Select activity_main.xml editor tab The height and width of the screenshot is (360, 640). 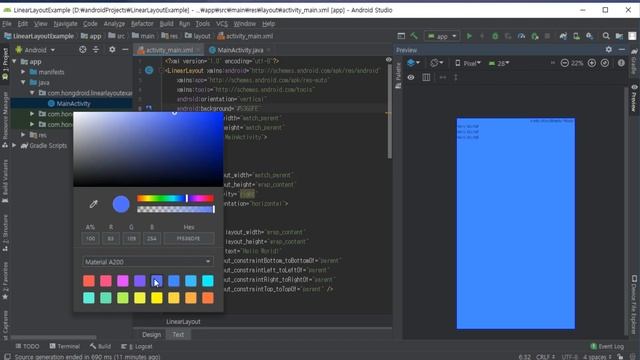[x=169, y=50]
